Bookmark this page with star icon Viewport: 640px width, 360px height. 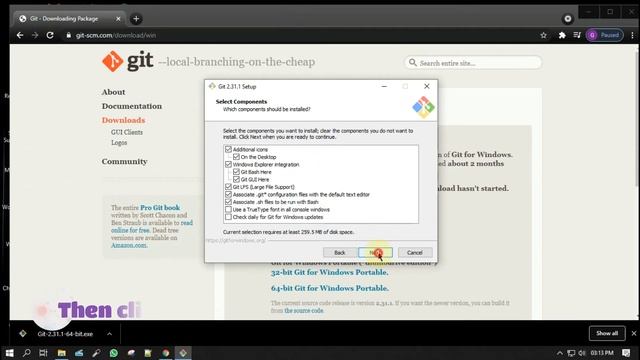click(x=543, y=36)
